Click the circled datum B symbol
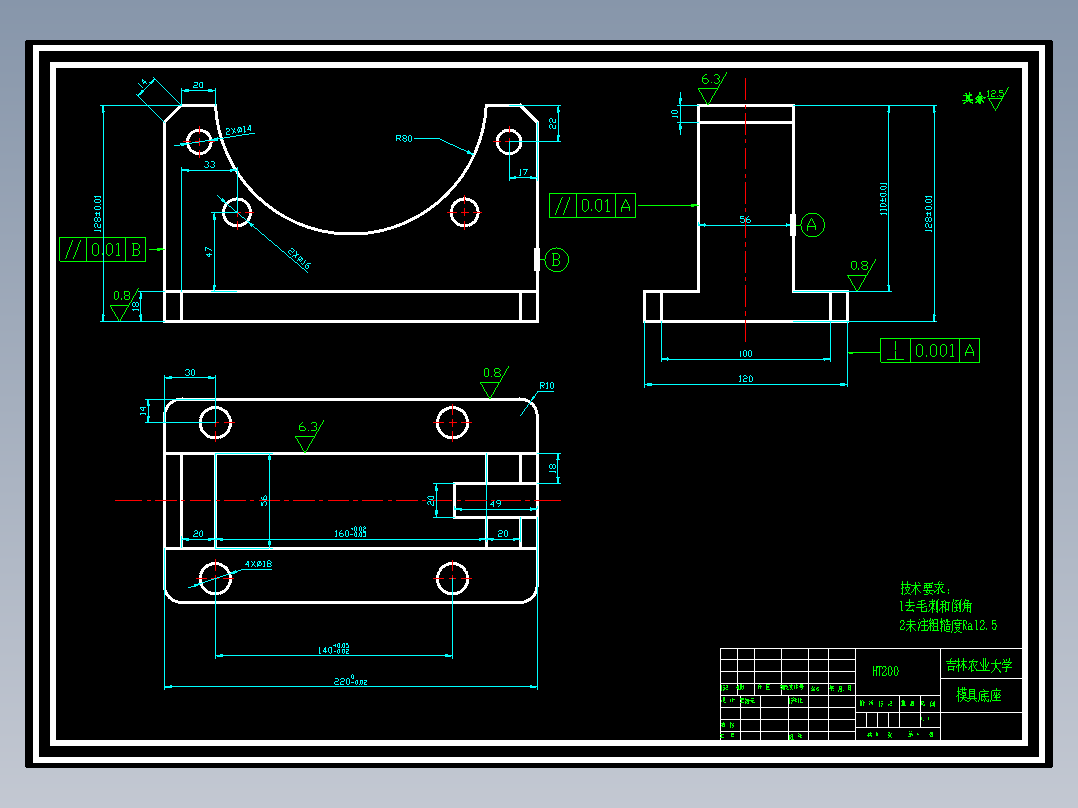Viewport: 1078px width, 808px height. (x=556, y=260)
